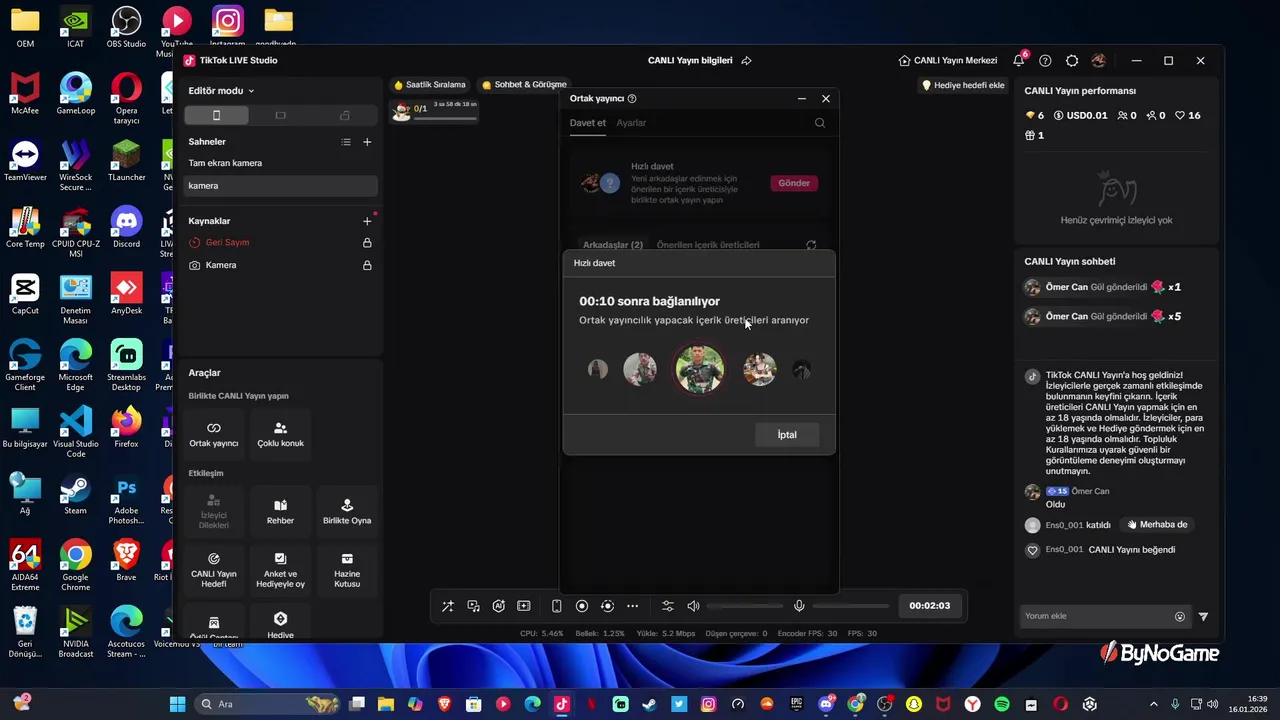Open the Çoklu konuk multi-guest tool
The width and height of the screenshot is (1280, 720).
click(x=280, y=434)
